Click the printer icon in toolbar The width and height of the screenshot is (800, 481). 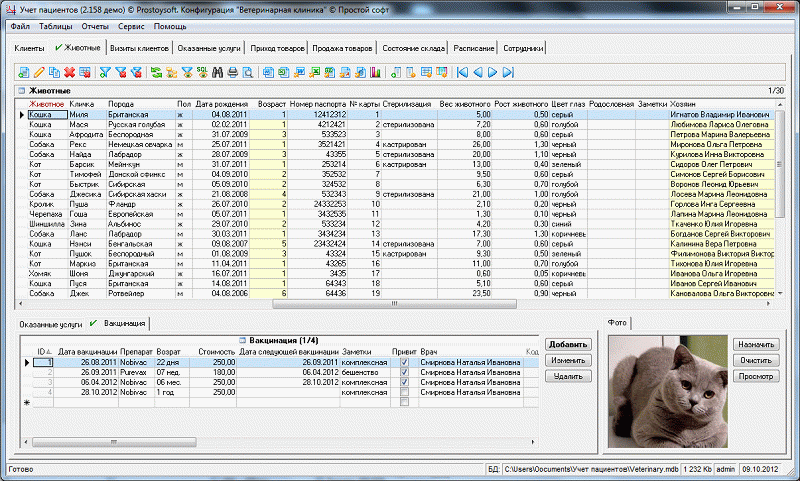pos(232,72)
